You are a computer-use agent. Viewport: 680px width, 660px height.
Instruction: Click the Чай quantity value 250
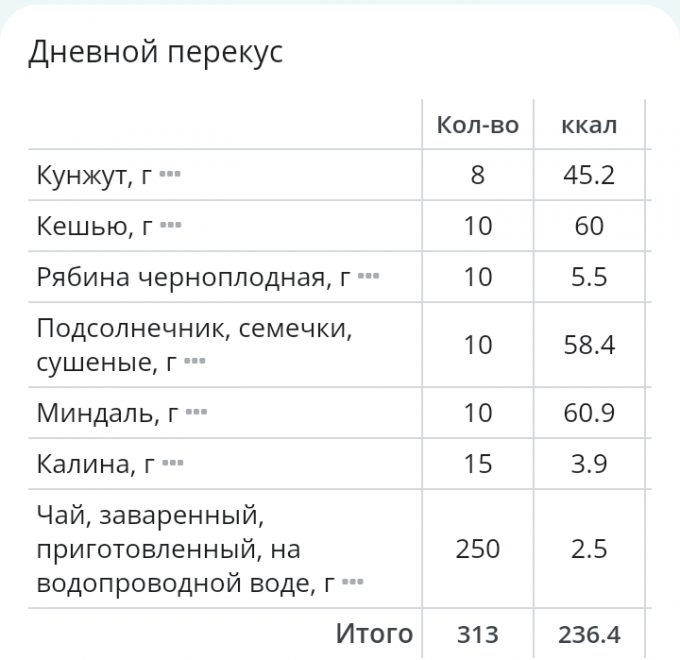click(x=478, y=548)
